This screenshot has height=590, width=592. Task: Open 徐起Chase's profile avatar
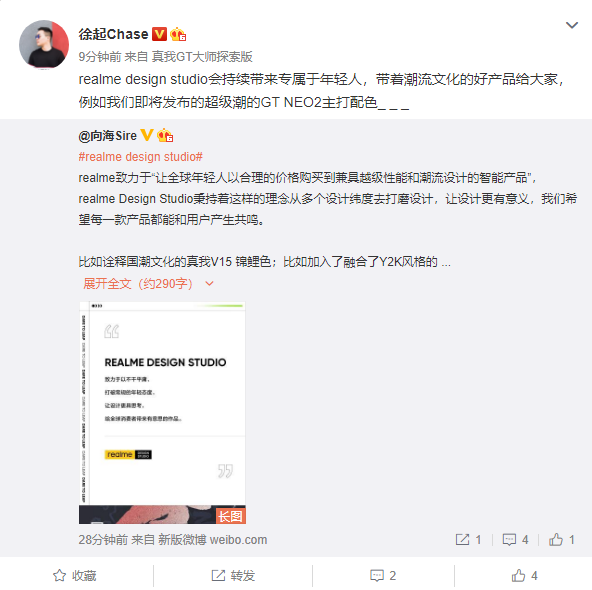pos(44,45)
